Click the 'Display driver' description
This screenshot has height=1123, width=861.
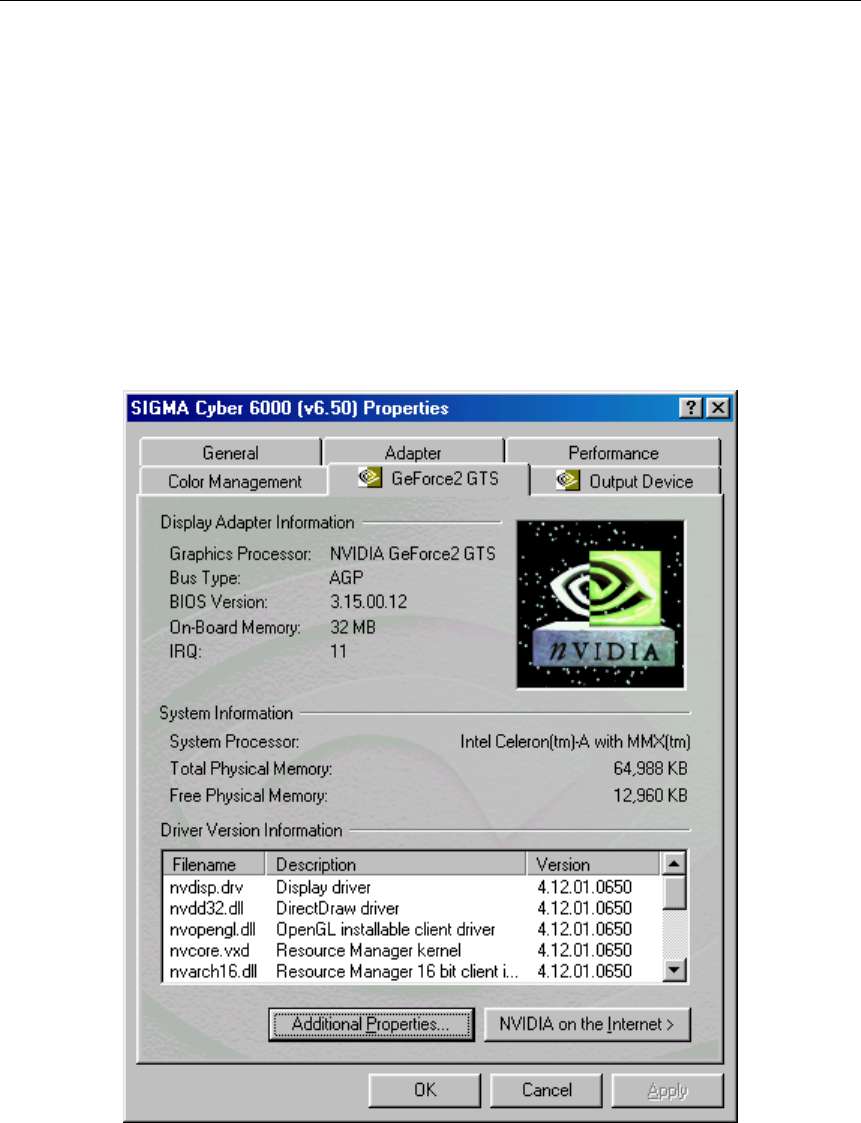point(324,887)
